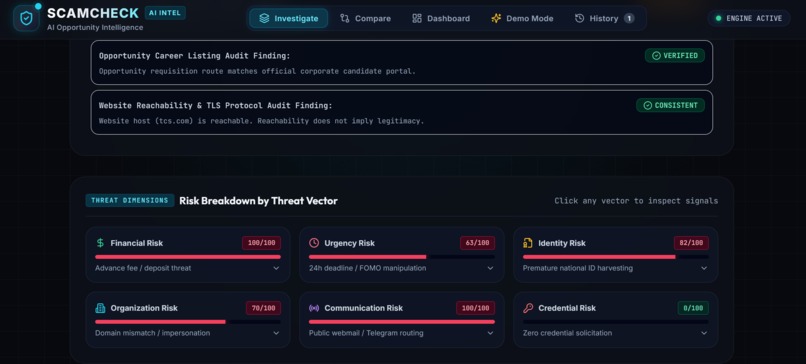806x364 pixels.
Task: Click the 'Premature national ID harvesting' text
Action: [x=578, y=268]
